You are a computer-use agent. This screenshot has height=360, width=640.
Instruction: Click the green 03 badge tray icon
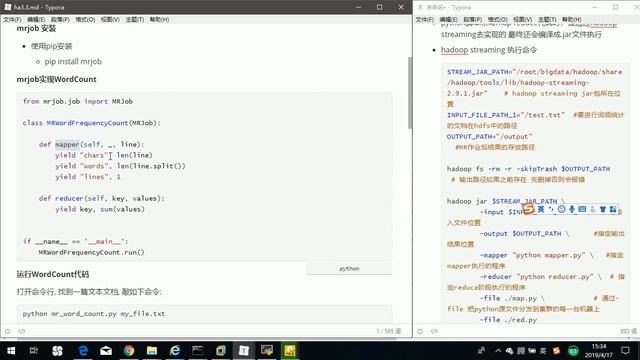click(x=573, y=351)
